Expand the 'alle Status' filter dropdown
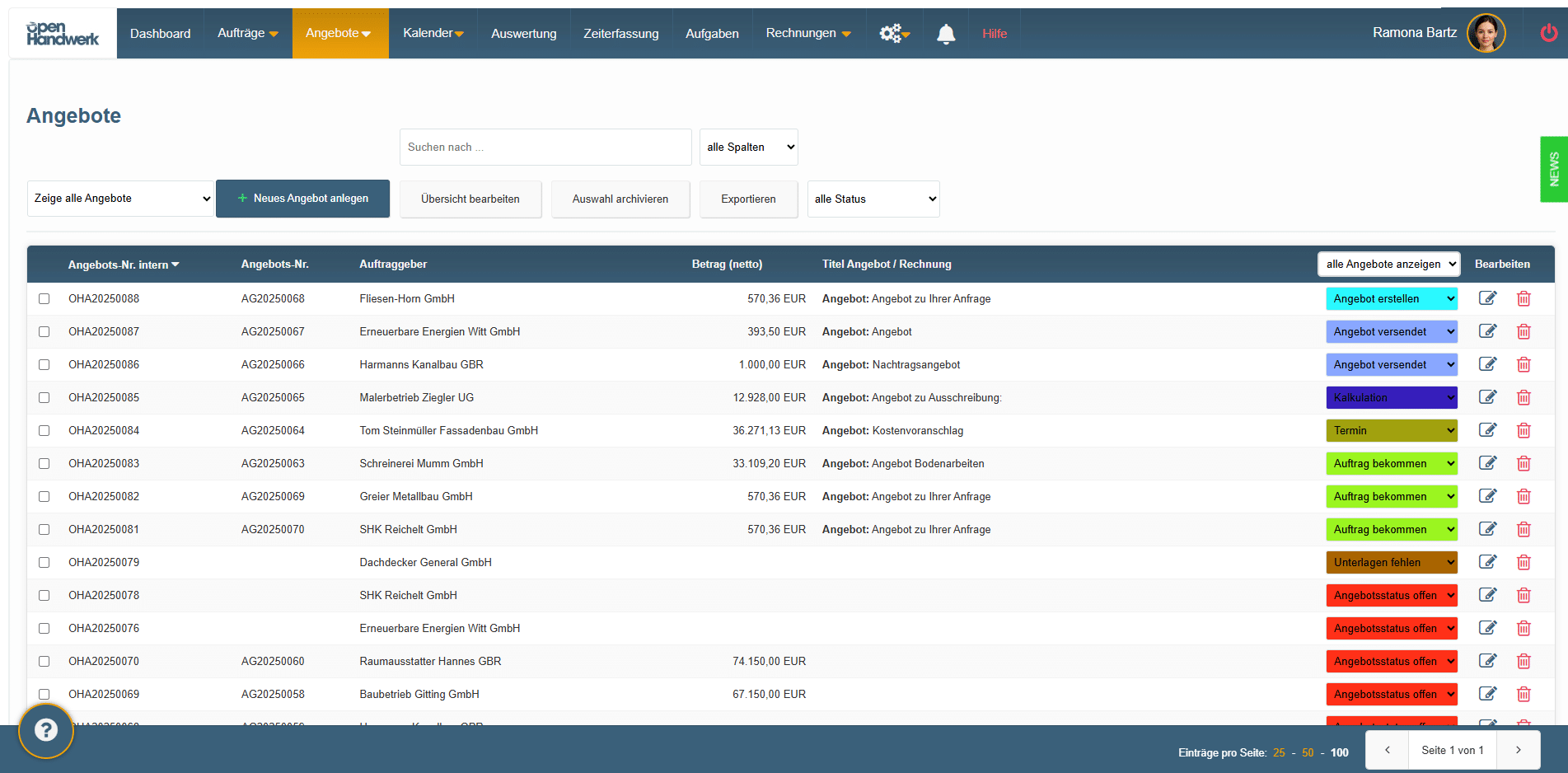The image size is (1568, 773). pos(873,199)
